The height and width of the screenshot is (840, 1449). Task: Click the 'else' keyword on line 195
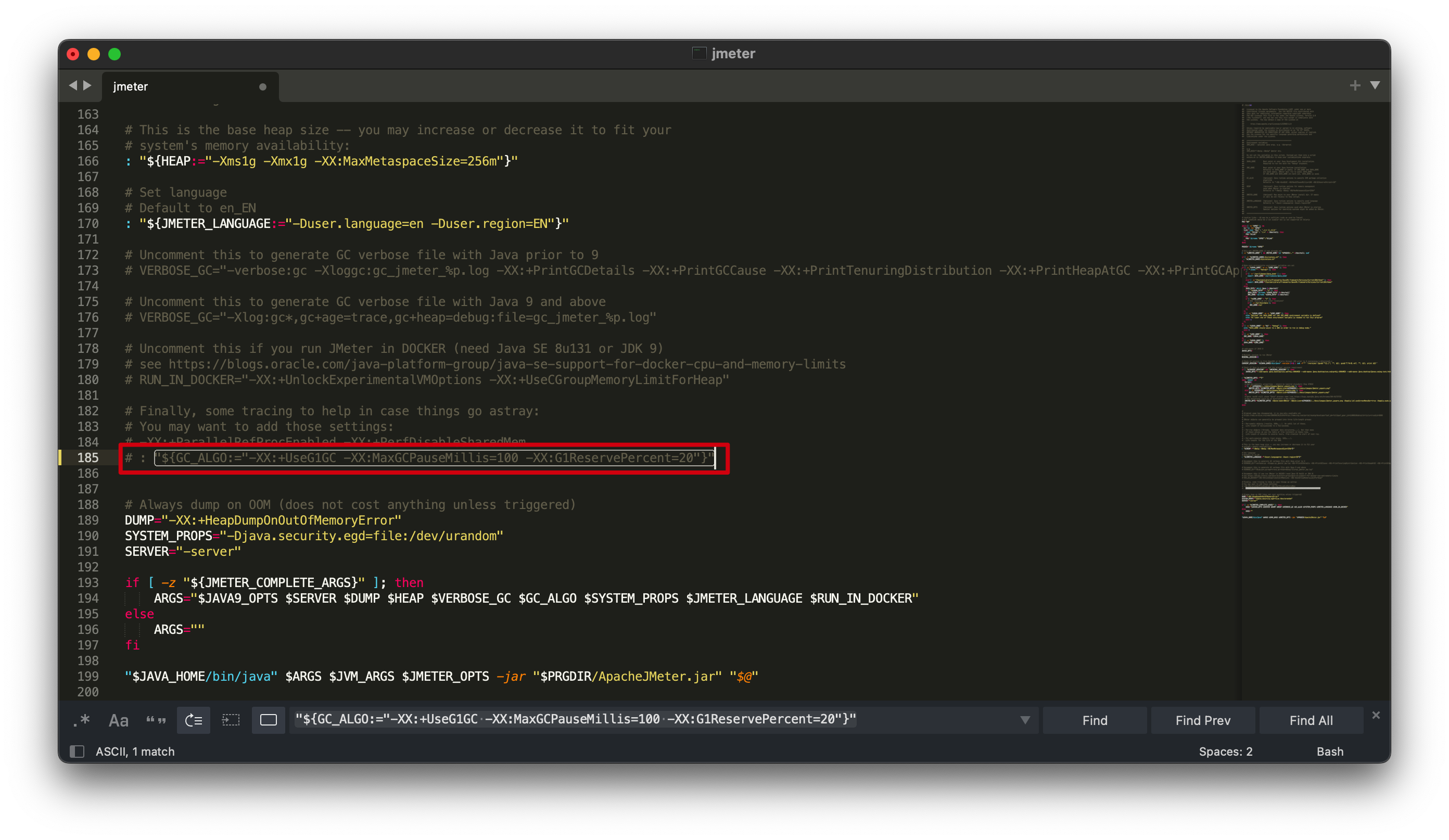(139, 614)
